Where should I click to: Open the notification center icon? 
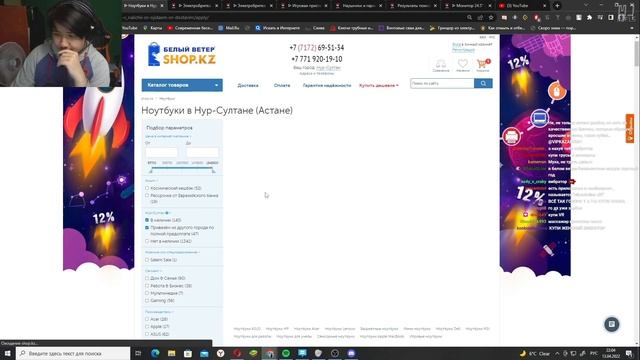(x=629, y=353)
